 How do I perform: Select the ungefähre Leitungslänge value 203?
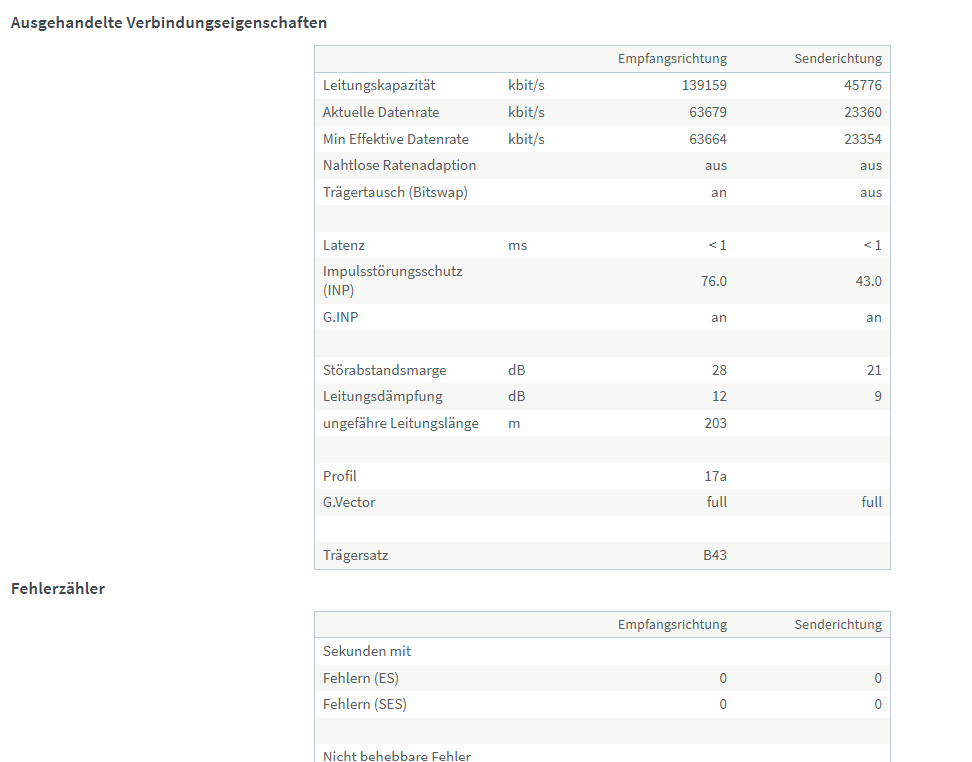click(715, 423)
